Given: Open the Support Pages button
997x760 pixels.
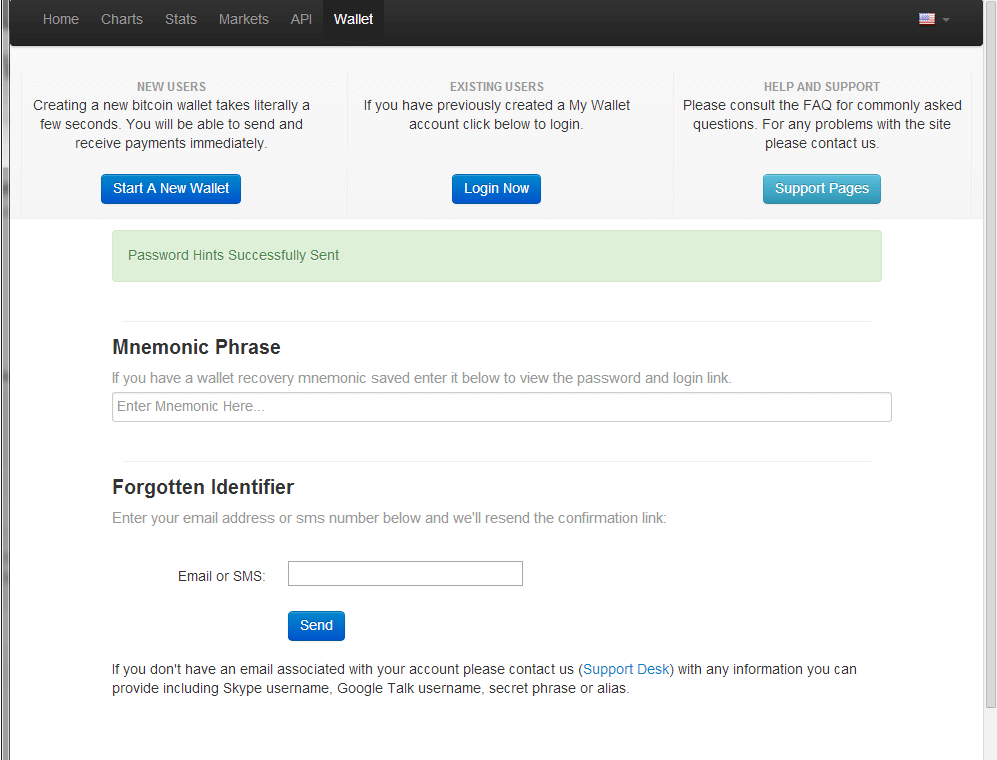Looking at the screenshot, I should pyautogui.click(x=822, y=189).
